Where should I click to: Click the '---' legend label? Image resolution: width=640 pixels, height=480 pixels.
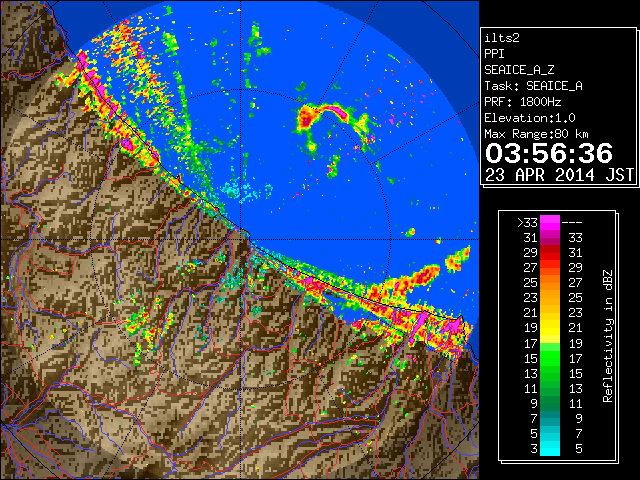[572, 223]
